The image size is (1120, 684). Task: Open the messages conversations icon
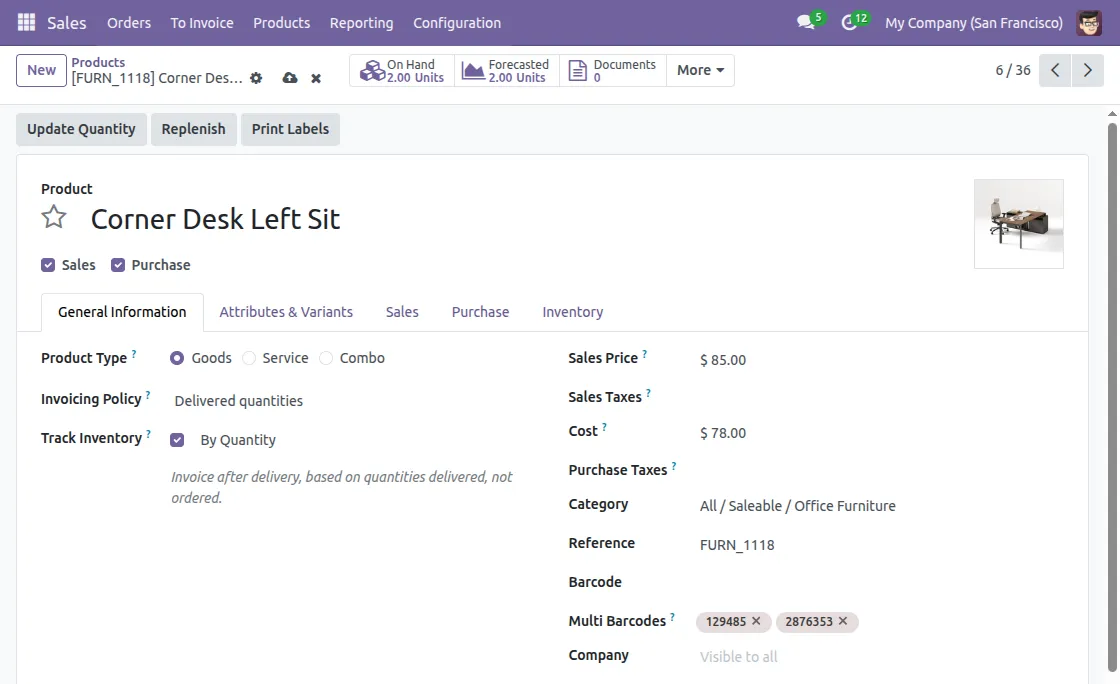(x=806, y=20)
